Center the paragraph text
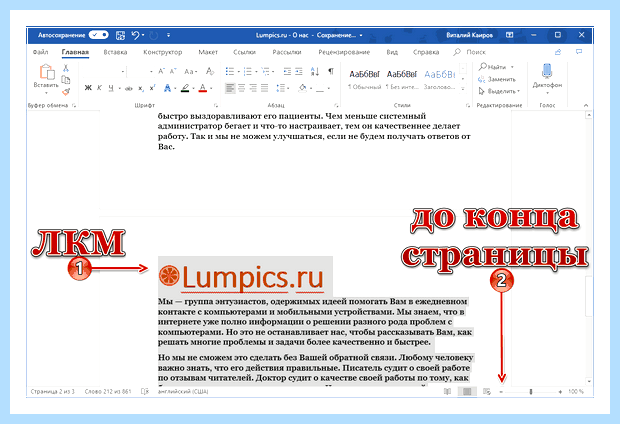Image resolution: width=620 pixels, height=424 pixels. pyautogui.click(x=241, y=88)
